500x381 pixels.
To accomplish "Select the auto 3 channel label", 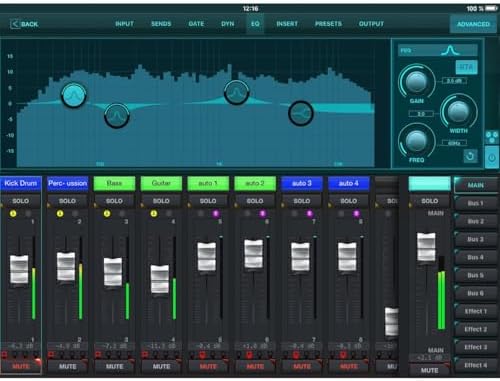I will pyautogui.click(x=302, y=183).
